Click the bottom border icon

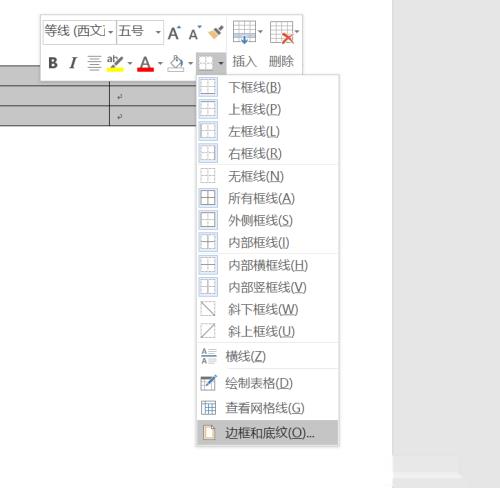coord(208,87)
